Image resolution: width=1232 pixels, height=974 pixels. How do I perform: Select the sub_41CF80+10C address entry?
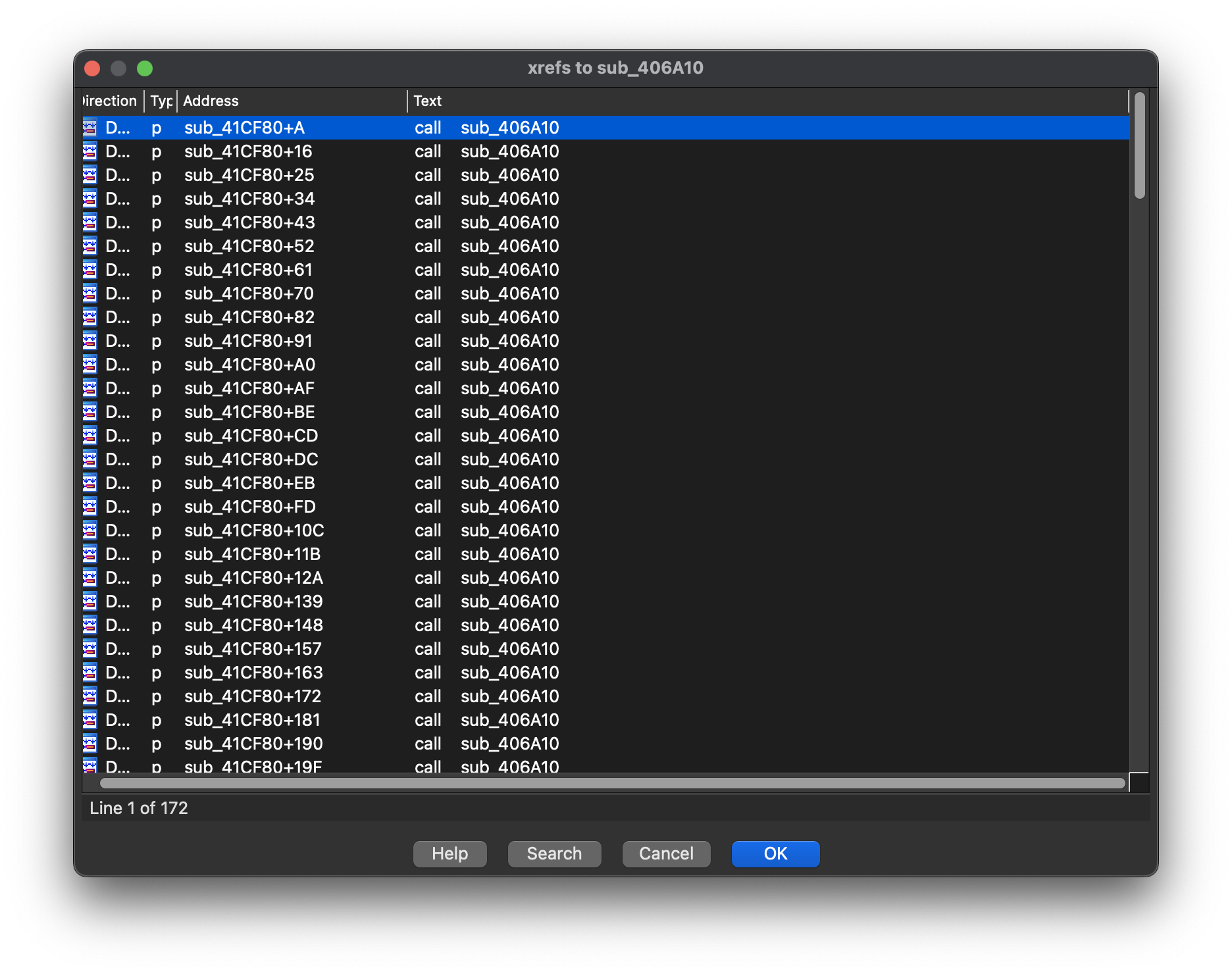(x=254, y=530)
